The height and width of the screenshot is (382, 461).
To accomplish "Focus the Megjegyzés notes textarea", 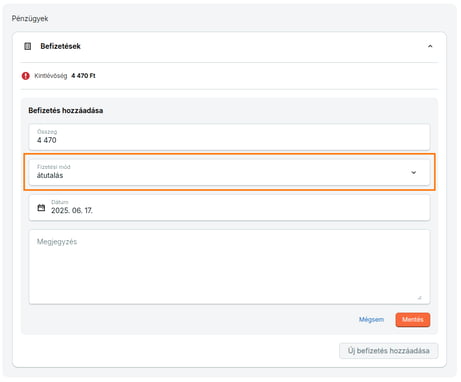I will (x=229, y=267).
